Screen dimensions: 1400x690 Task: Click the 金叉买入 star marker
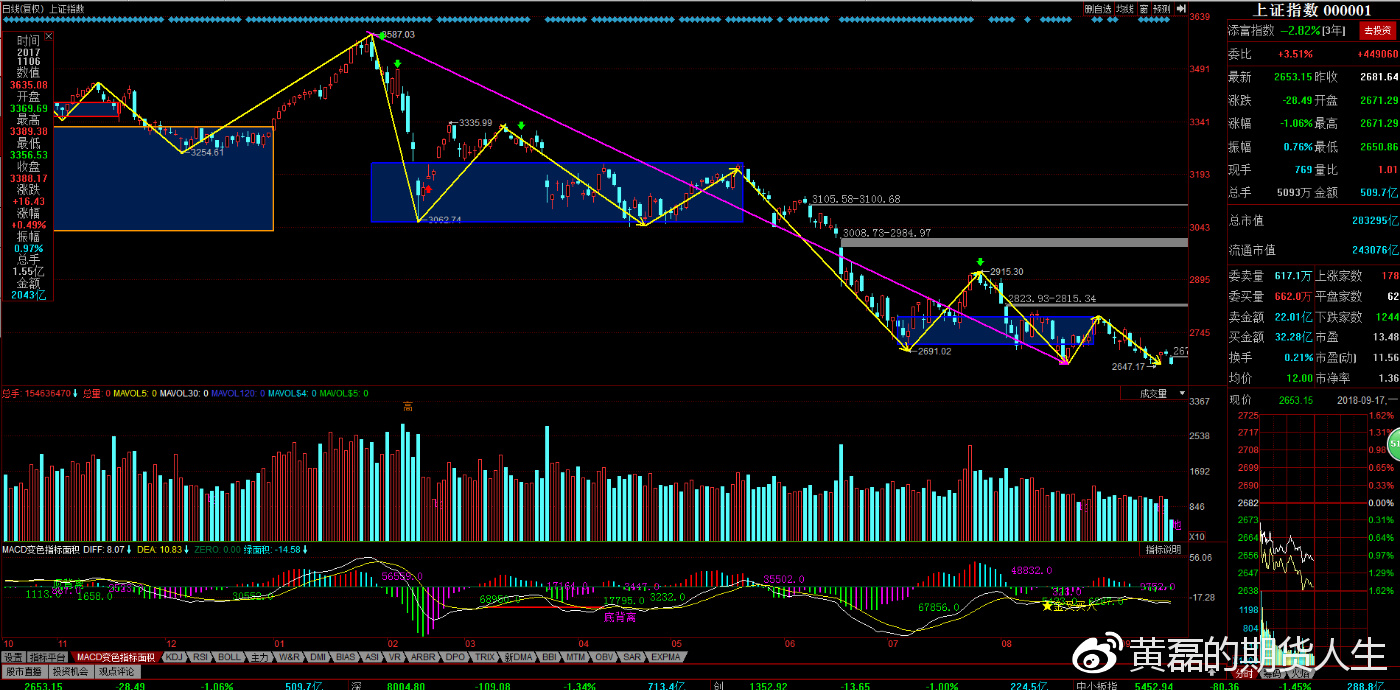pyautogui.click(x=1047, y=605)
